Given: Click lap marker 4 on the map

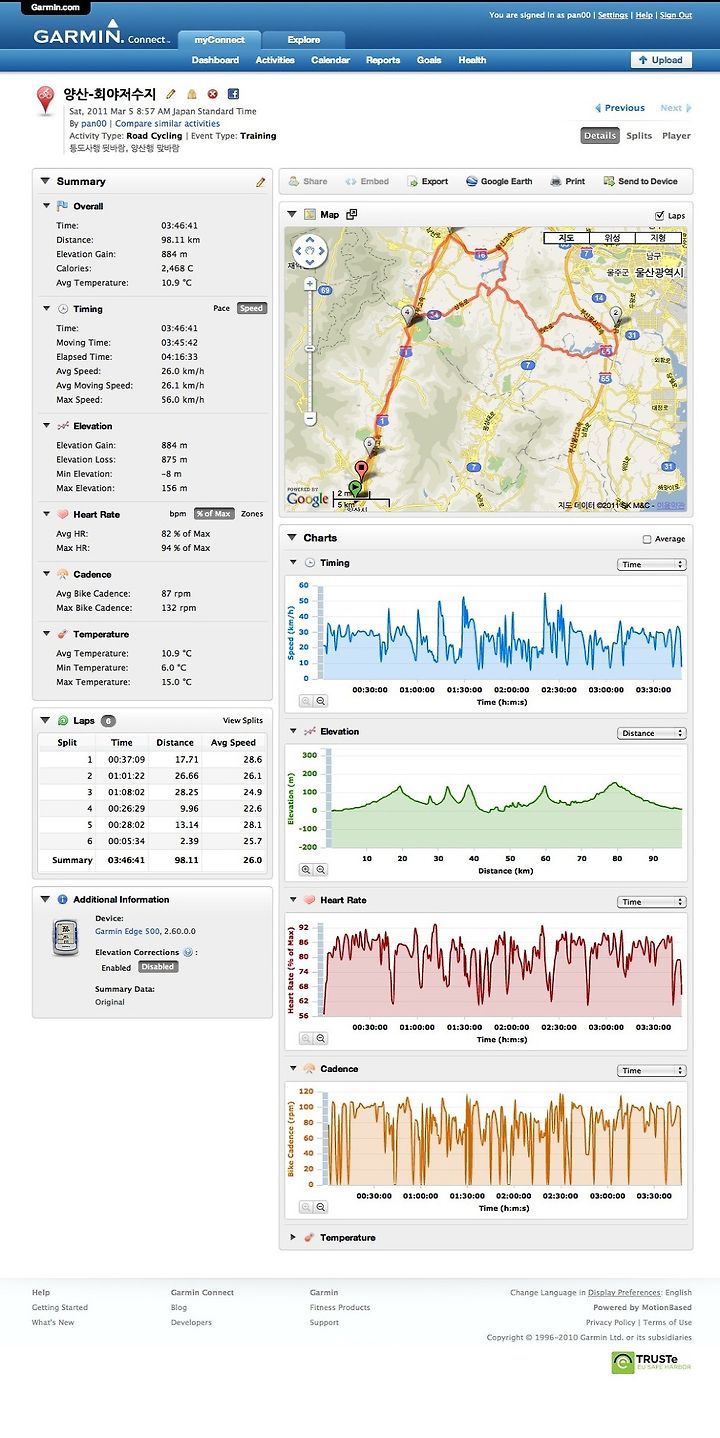Looking at the screenshot, I should pos(407,314).
